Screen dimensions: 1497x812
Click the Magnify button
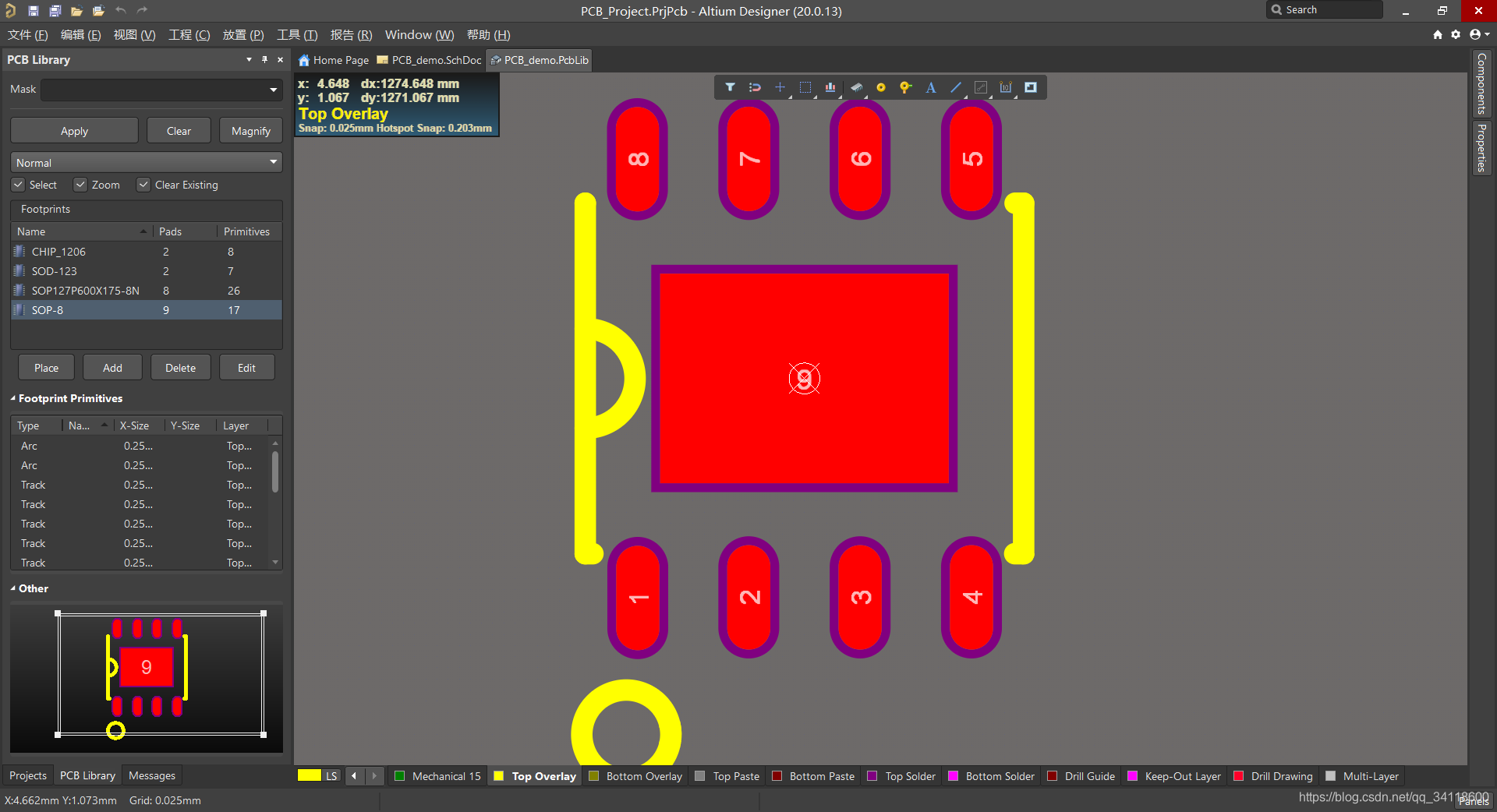[251, 131]
